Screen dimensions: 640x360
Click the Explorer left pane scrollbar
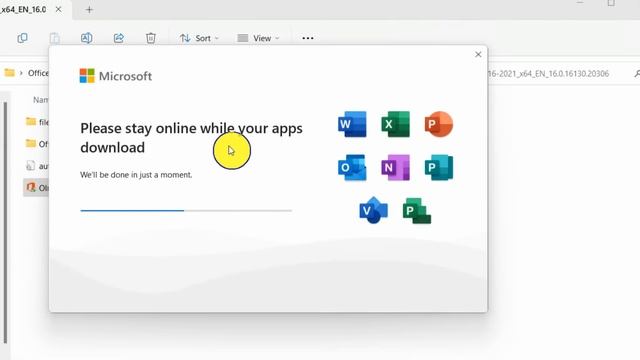5,222
